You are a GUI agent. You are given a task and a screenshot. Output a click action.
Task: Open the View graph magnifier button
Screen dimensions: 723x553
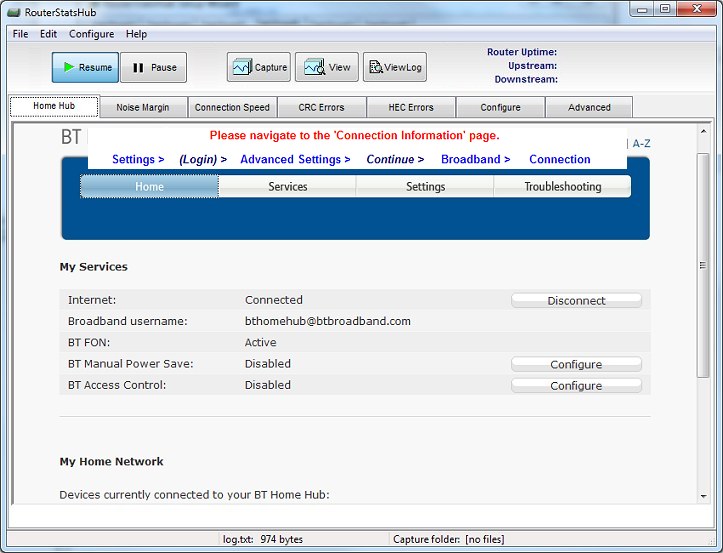(x=326, y=68)
